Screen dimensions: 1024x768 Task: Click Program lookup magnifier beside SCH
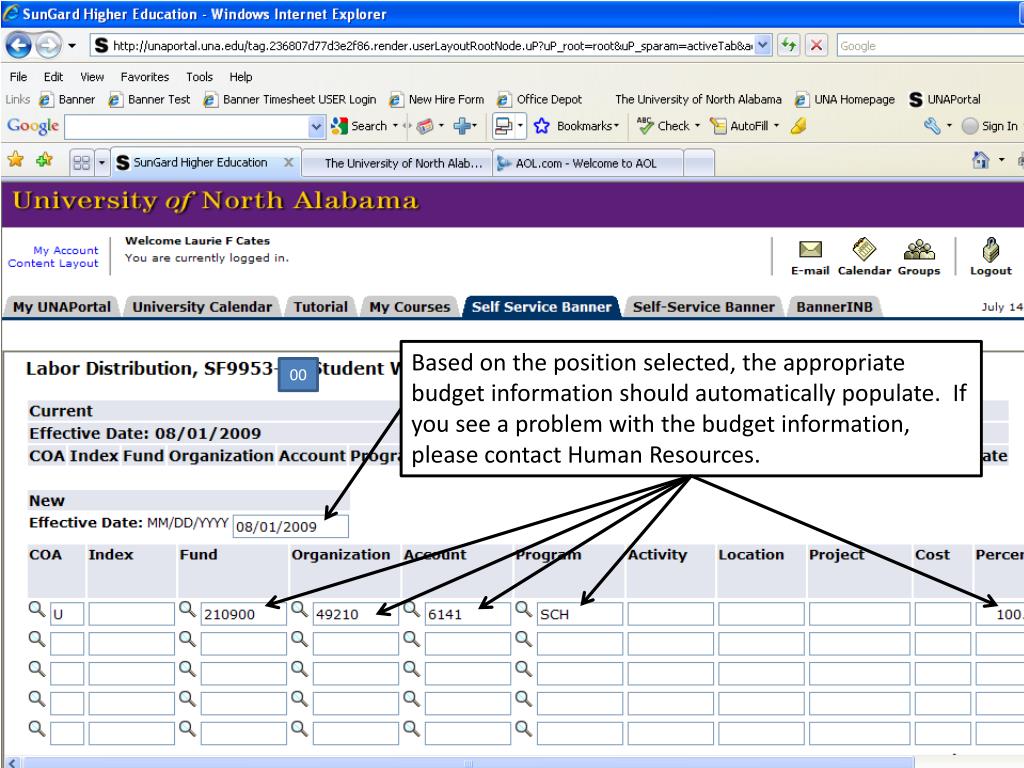coord(524,609)
